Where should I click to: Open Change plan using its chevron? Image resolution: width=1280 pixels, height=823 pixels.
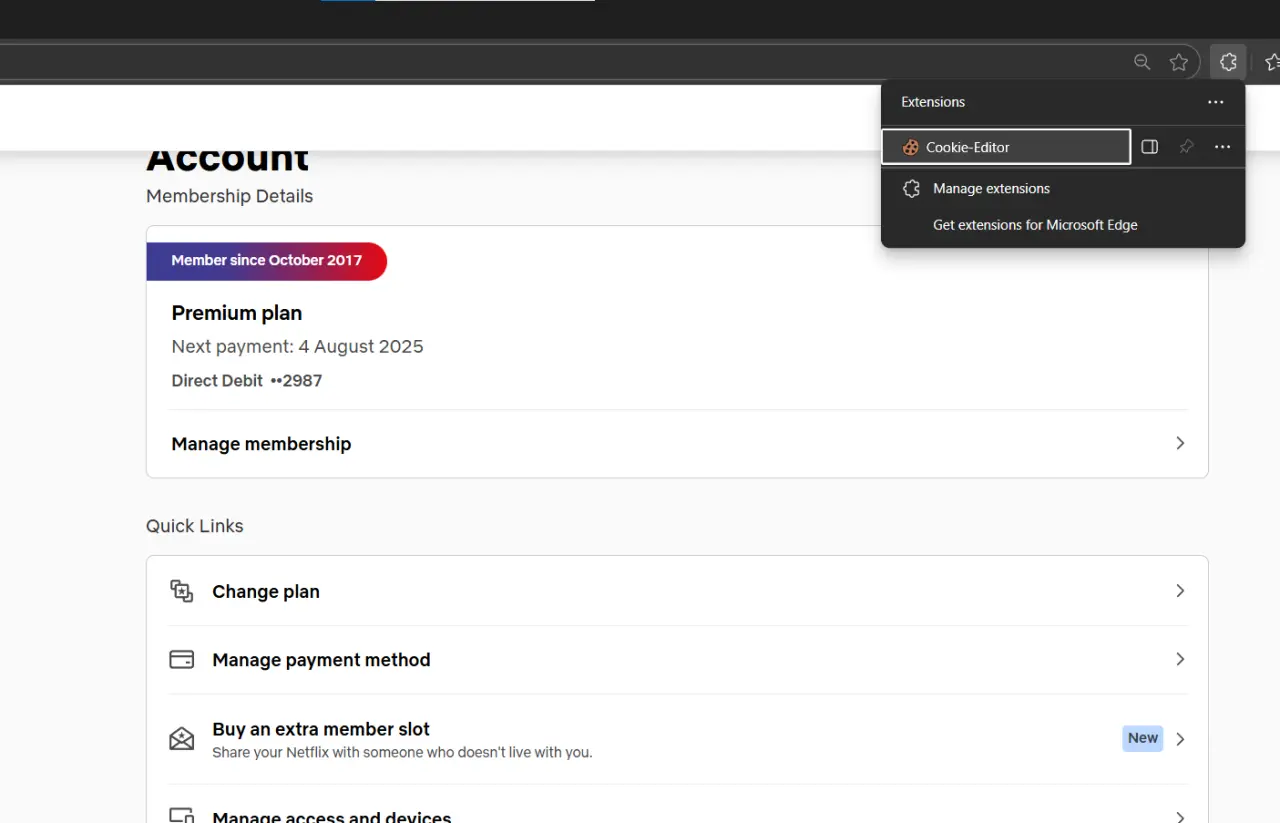(1180, 591)
